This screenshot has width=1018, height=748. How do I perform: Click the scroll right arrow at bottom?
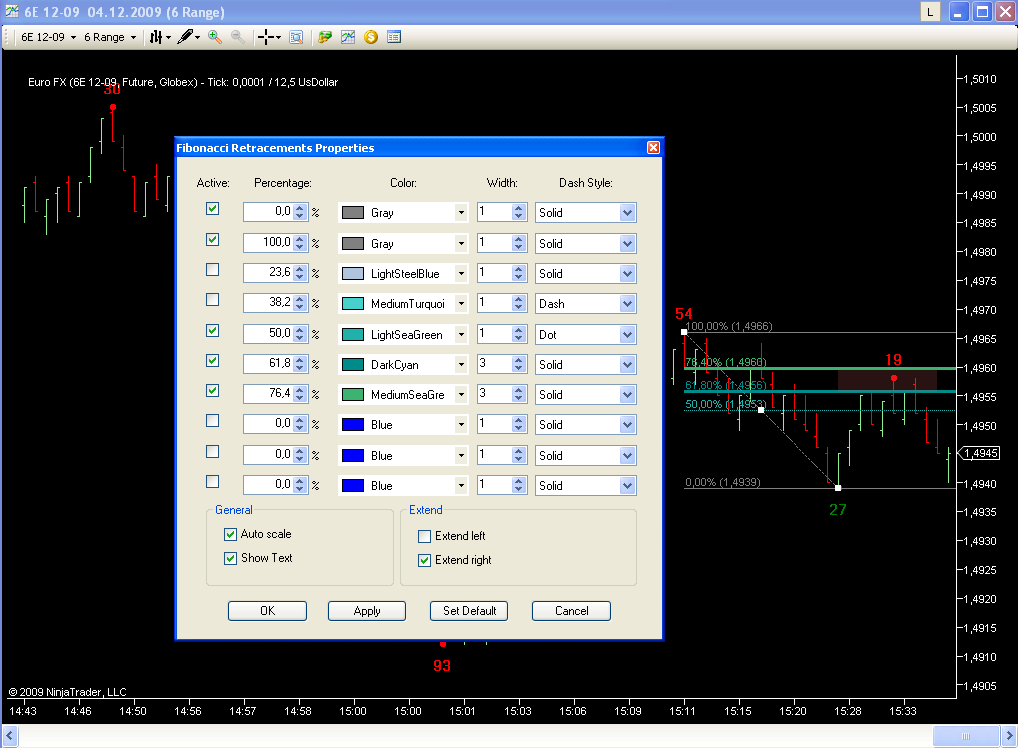(x=1008, y=736)
